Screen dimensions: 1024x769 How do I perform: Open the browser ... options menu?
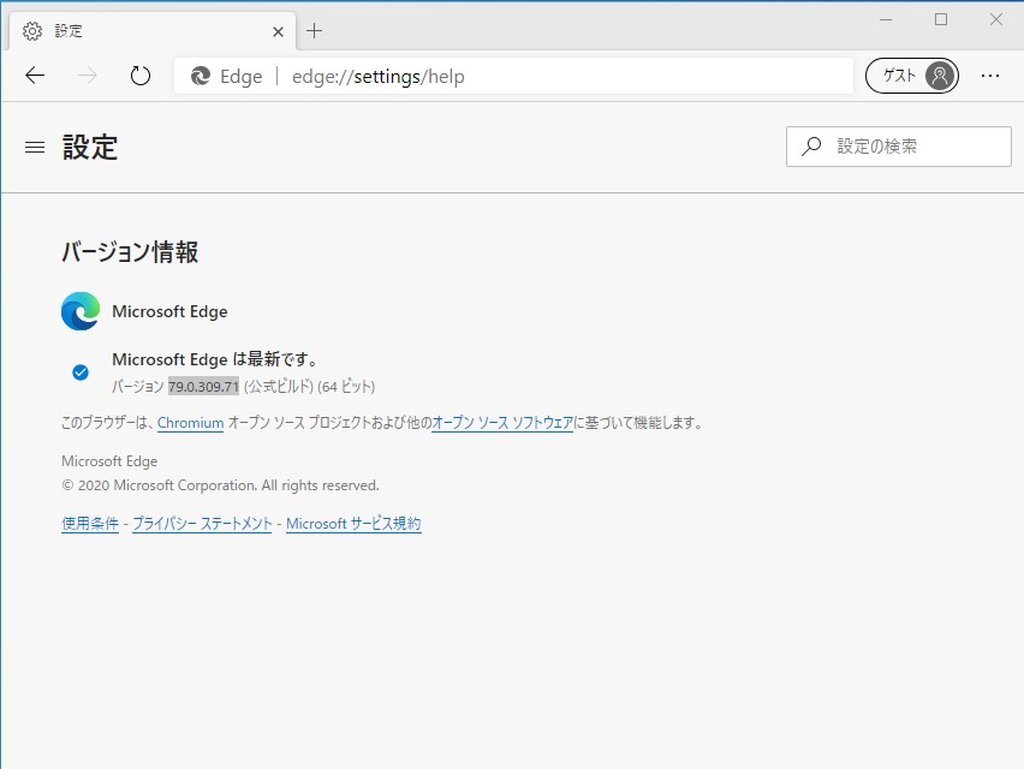click(x=990, y=75)
